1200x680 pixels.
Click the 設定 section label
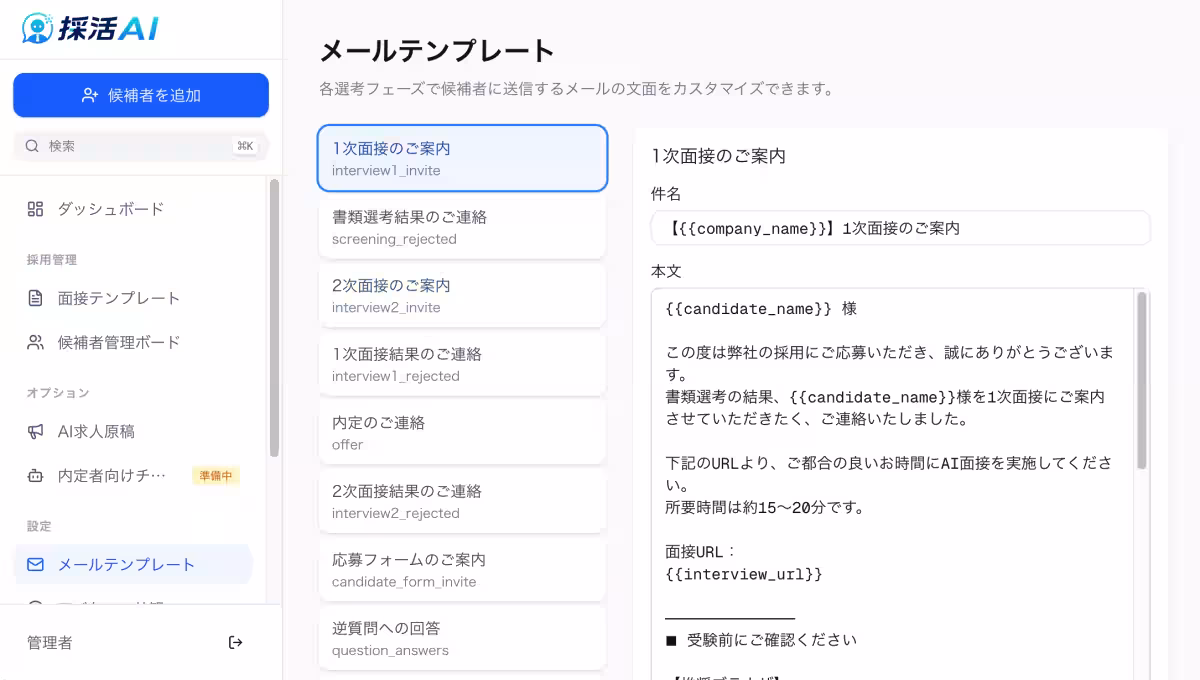coord(39,526)
